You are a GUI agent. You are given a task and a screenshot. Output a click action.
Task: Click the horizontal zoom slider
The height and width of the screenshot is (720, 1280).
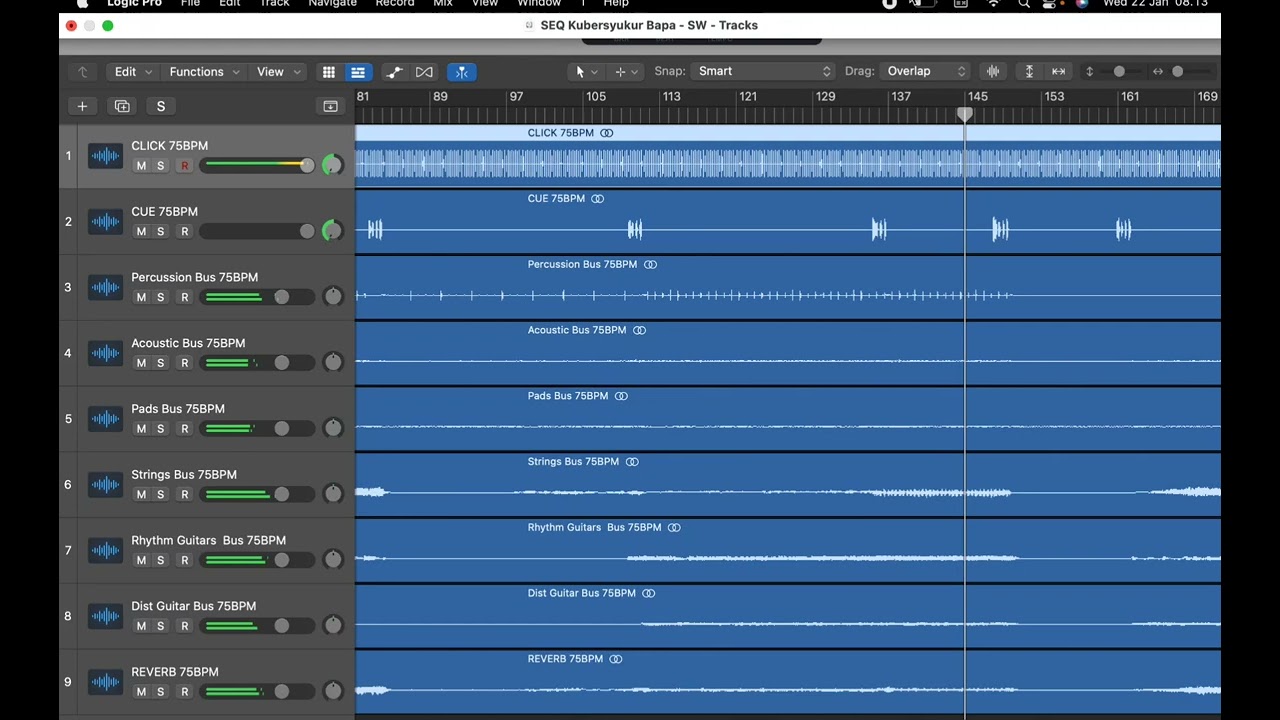[1178, 71]
